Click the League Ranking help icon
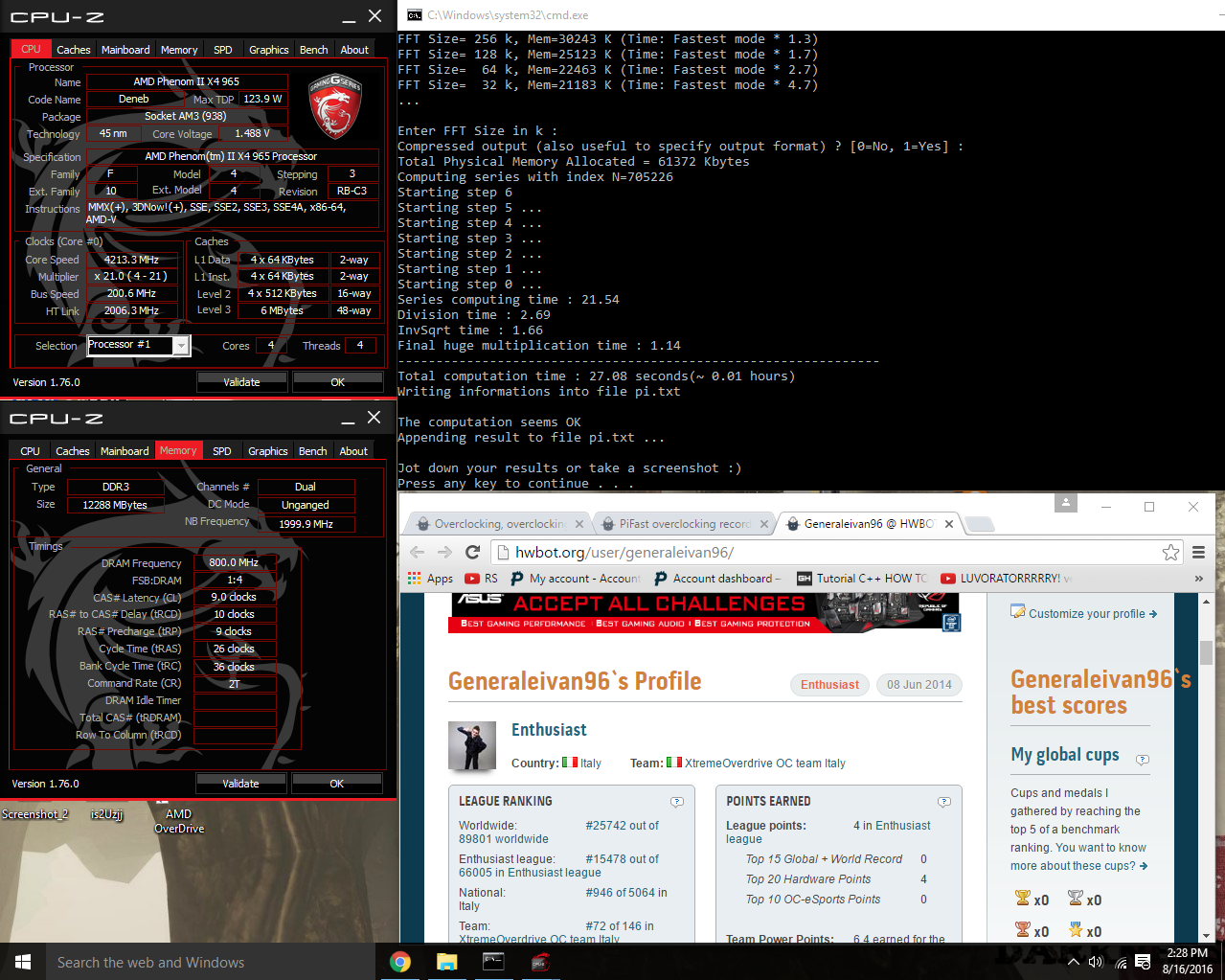Screen dimensions: 1225x980 click(677, 802)
